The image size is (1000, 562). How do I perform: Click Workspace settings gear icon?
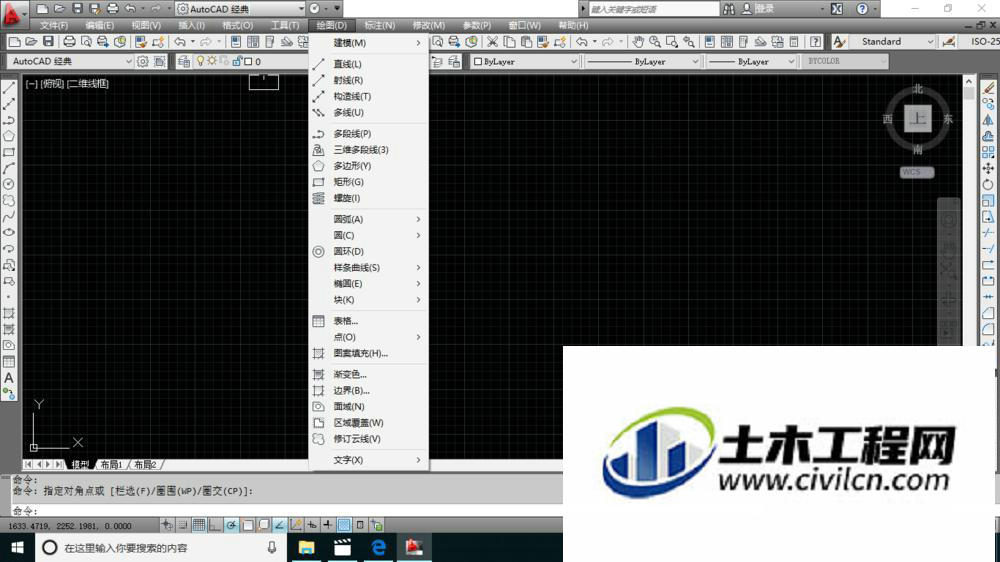(x=142, y=61)
